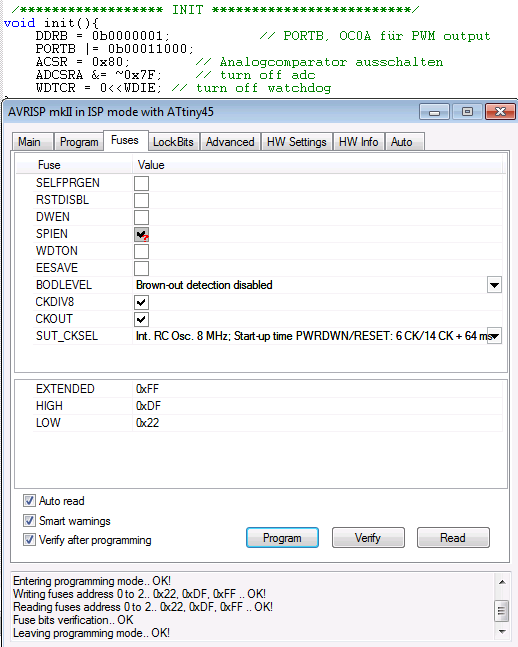Click the Verify button
This screenshot has height=647, width=518.
[368, 538]
